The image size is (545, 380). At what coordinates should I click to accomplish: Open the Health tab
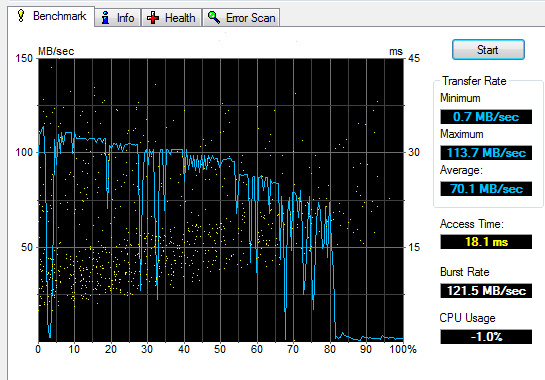click(x=171, y=18)
